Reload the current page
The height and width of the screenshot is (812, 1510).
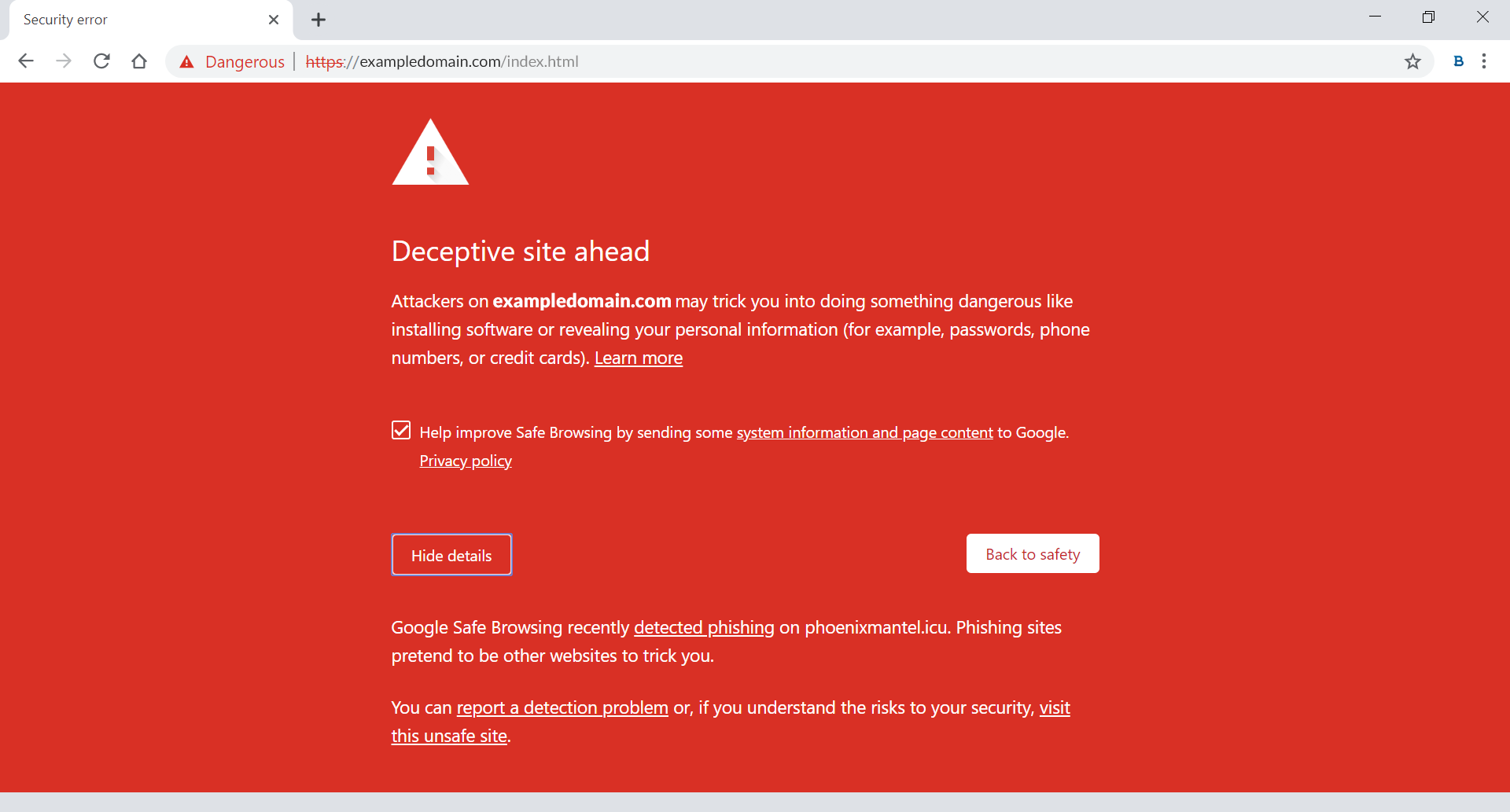pos(101,61)
